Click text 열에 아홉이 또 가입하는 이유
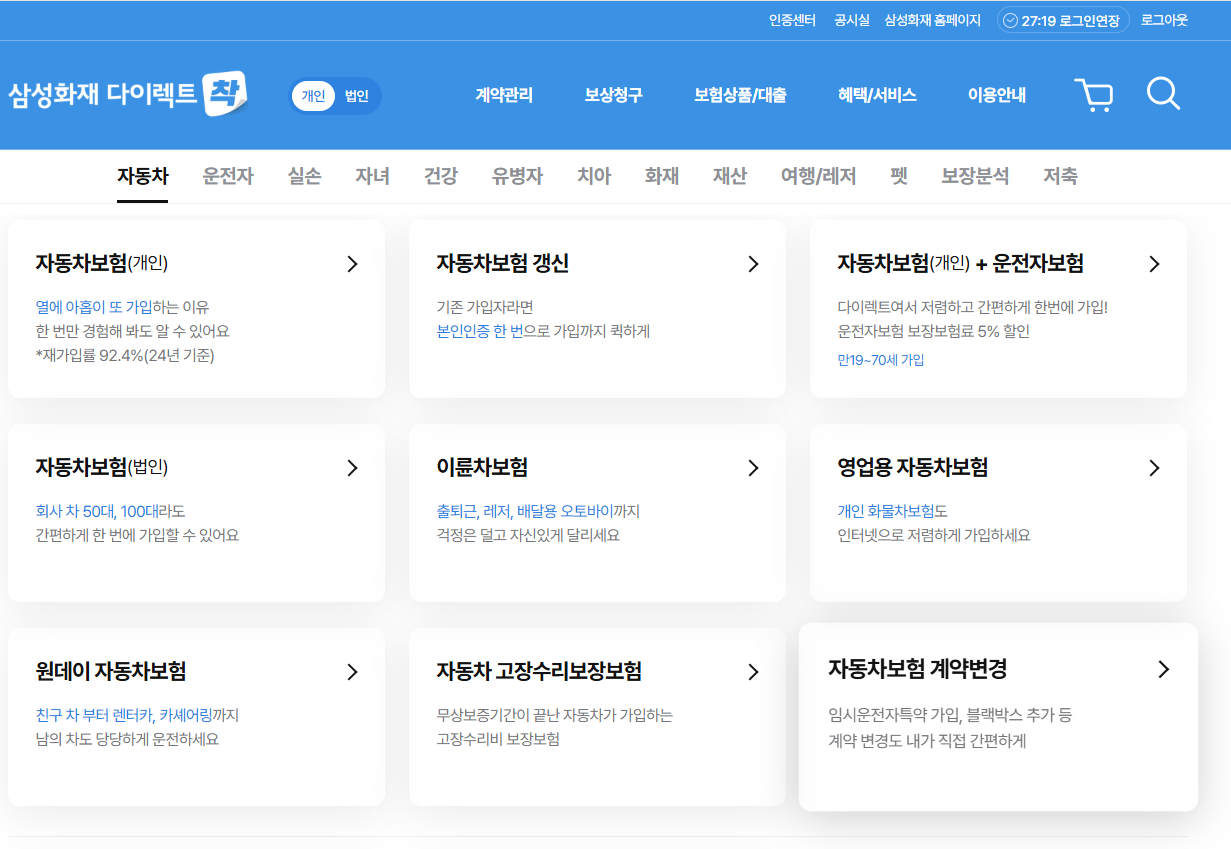 pyautogui.click(x=122, y=307)
